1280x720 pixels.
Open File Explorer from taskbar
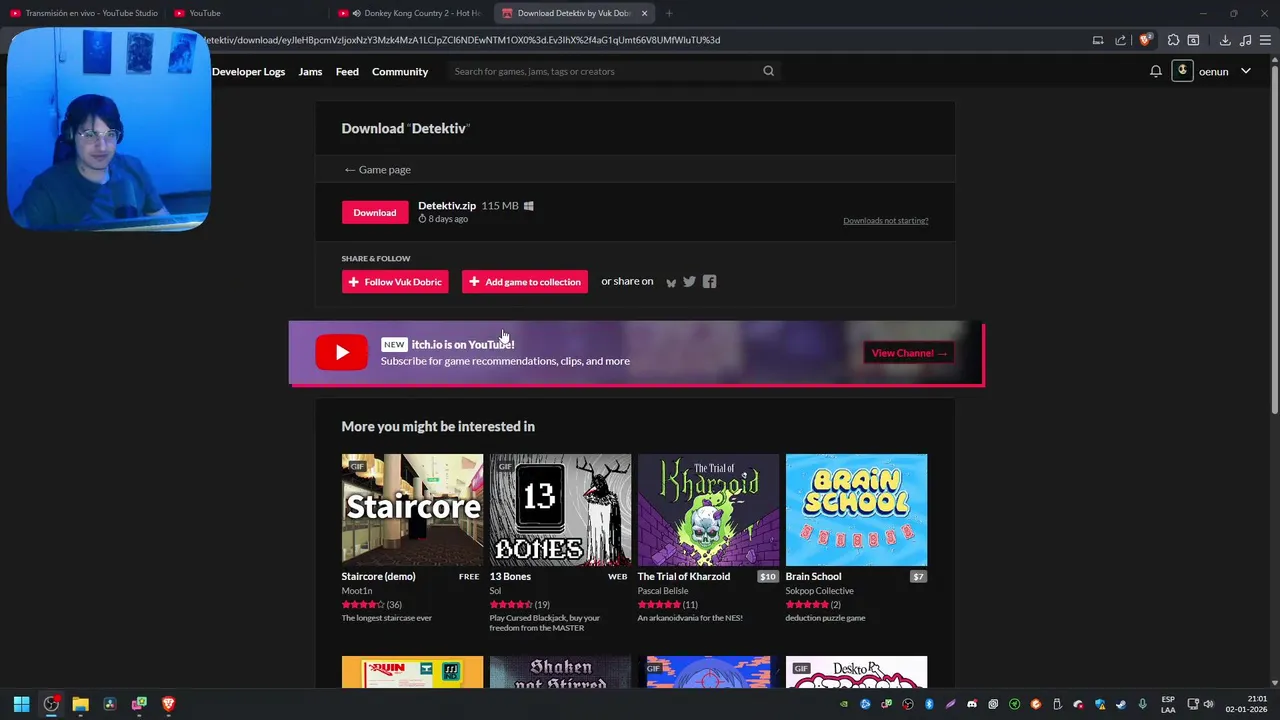[x=80, y=704]
